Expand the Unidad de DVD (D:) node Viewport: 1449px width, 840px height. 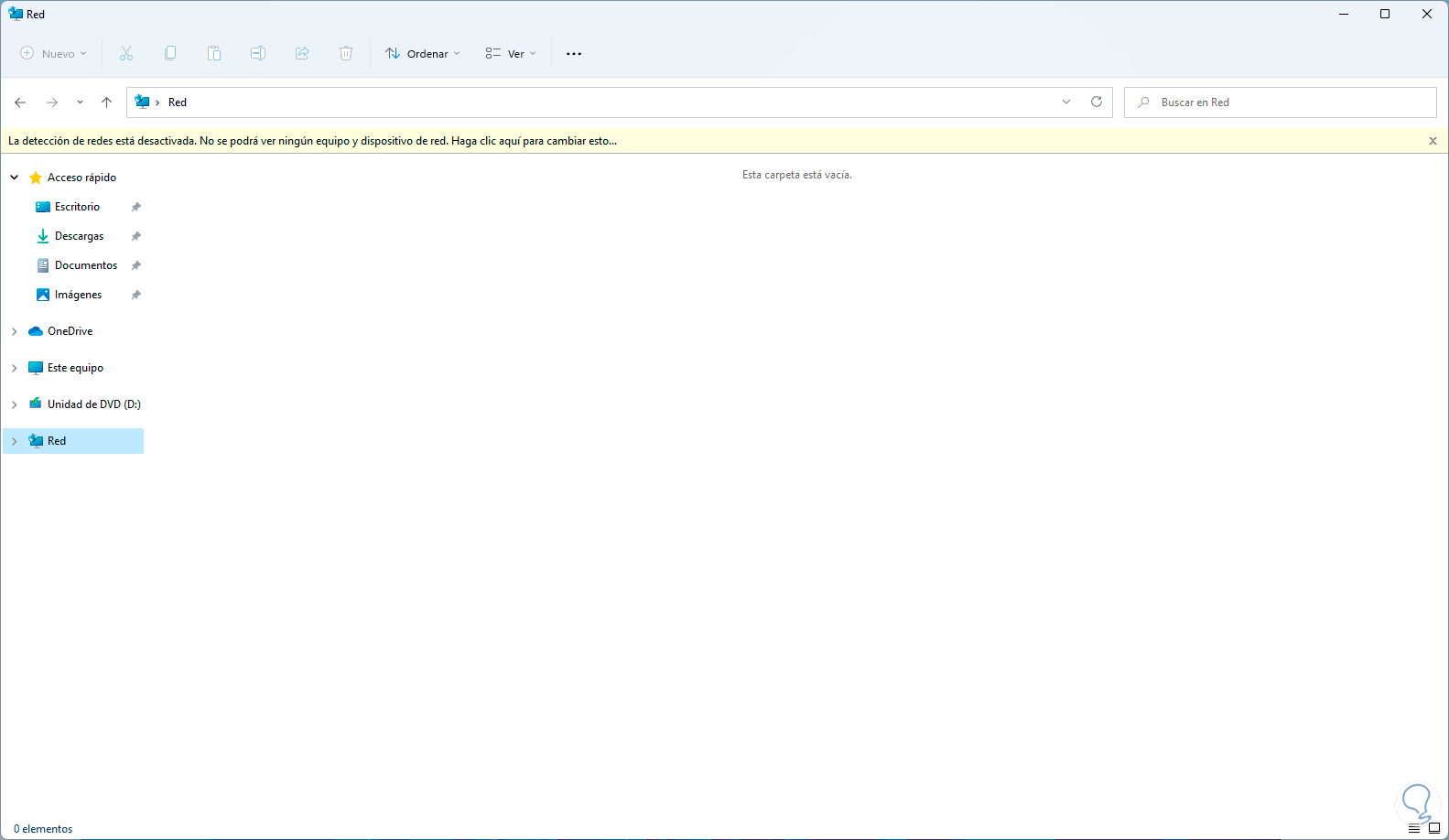15,404
